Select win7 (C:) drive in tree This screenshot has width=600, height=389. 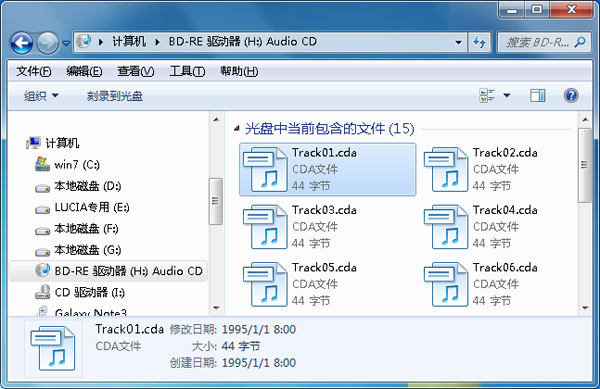(77, 164)
